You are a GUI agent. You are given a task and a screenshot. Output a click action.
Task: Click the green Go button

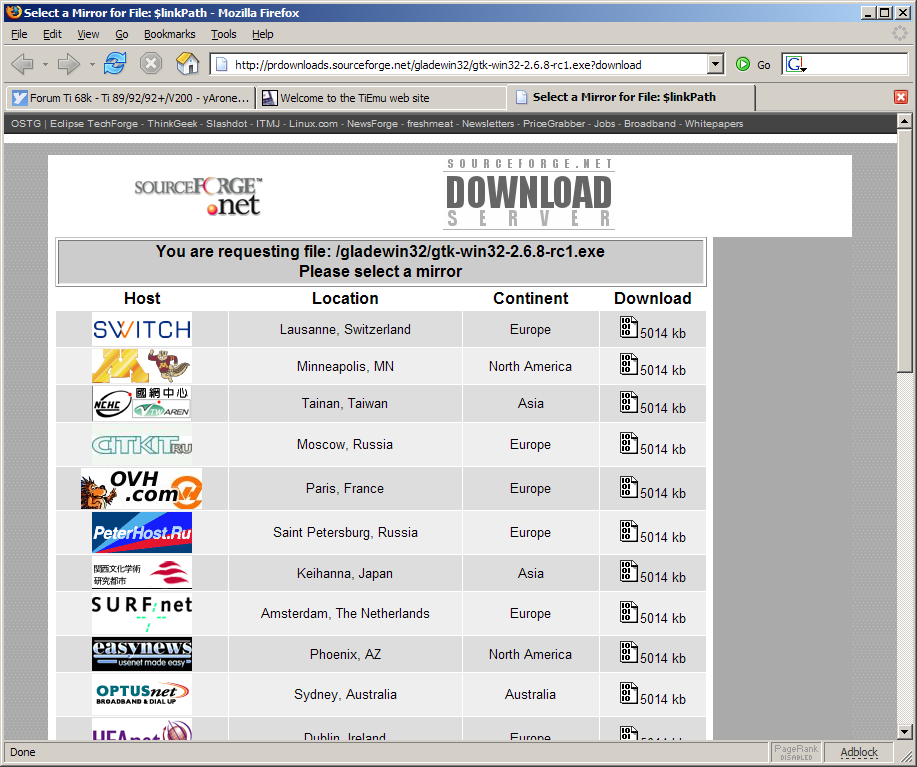click(x=753, y=64)
